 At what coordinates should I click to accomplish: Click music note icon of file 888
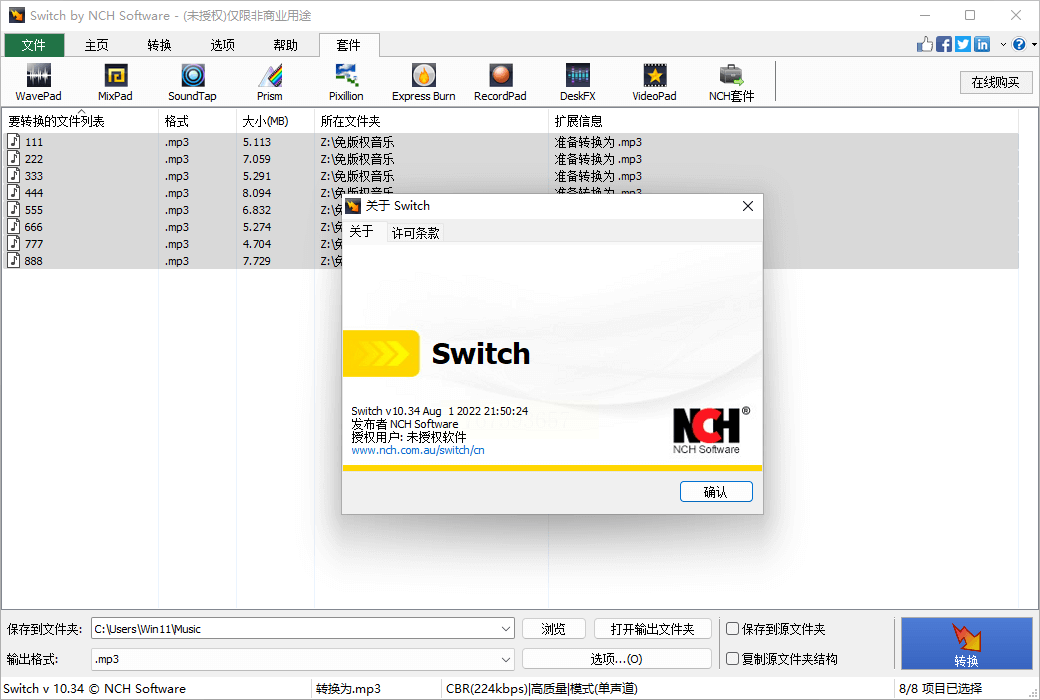(14, 260)
